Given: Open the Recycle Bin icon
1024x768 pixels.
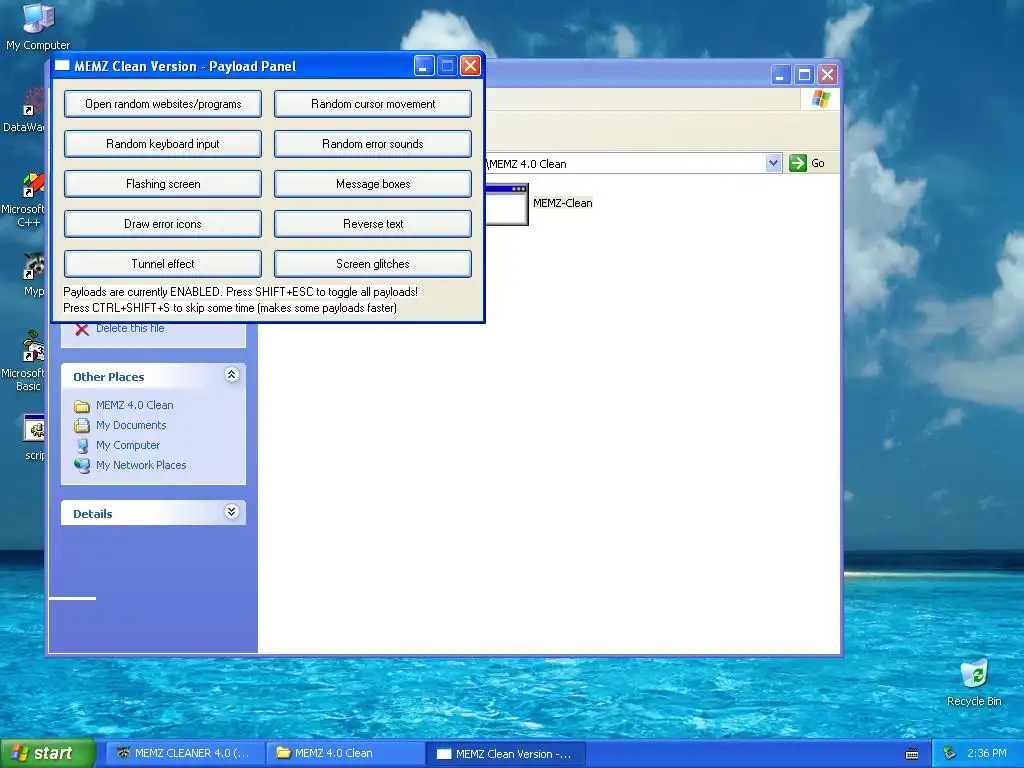Looking at the screenshot, I should click(974, 684).
